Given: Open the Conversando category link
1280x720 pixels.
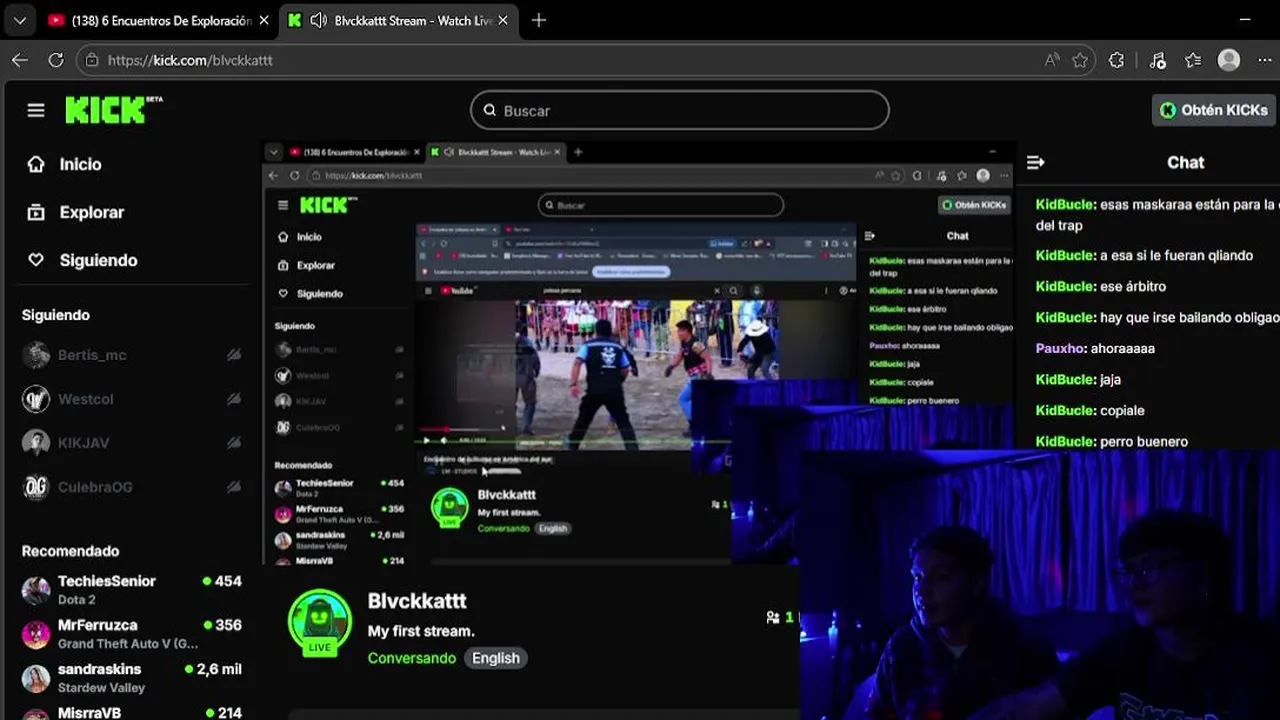Looking at the screenshot, I should point(412,658).
